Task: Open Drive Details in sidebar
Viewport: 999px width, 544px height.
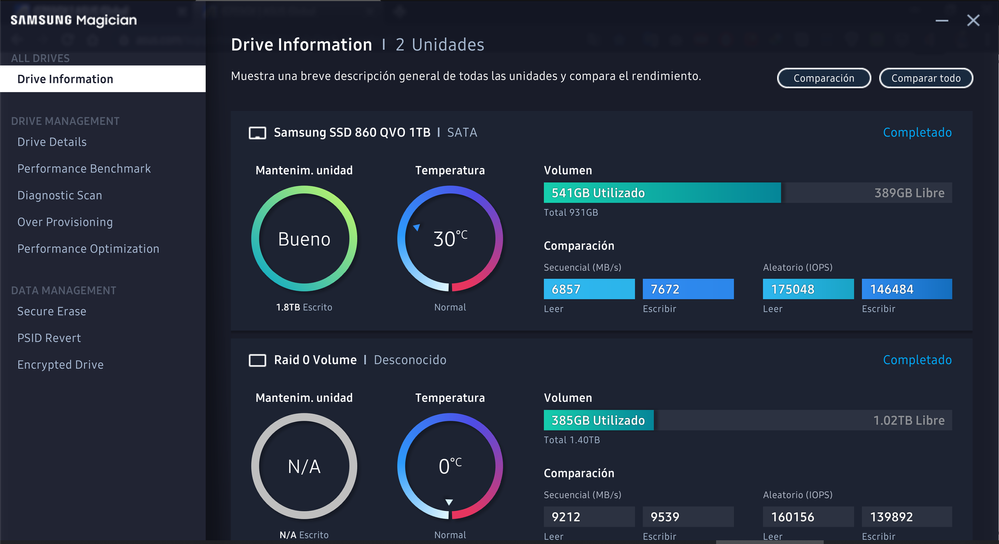Action: point(52,142)
